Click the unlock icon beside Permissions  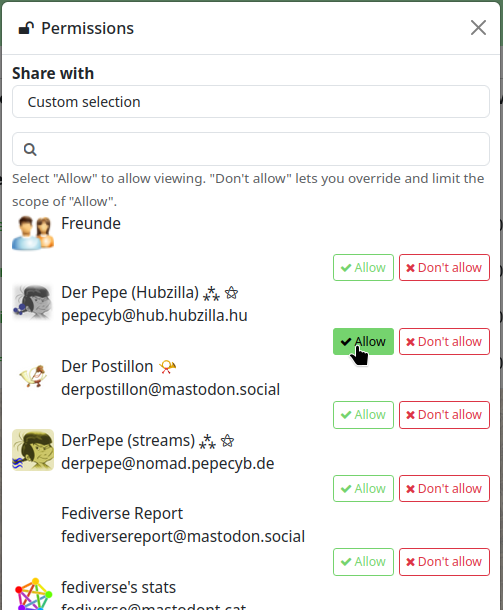coord(26,28)
